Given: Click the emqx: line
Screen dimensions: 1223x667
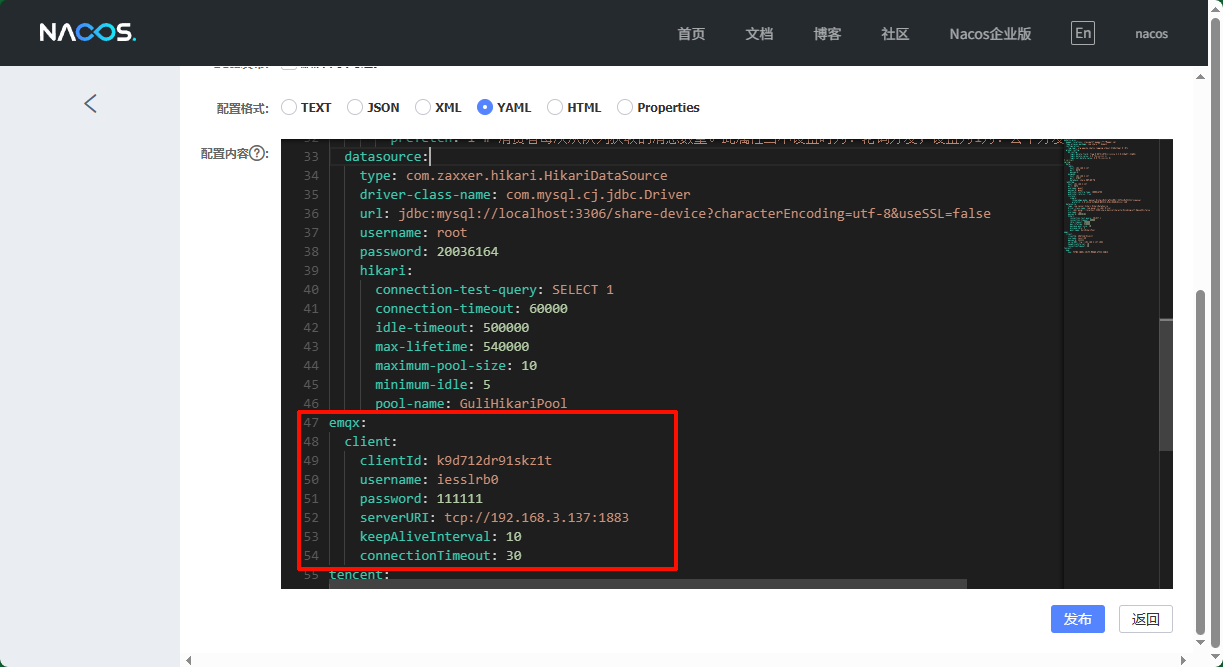Looking at the screenshot, I should coord(348,423).
